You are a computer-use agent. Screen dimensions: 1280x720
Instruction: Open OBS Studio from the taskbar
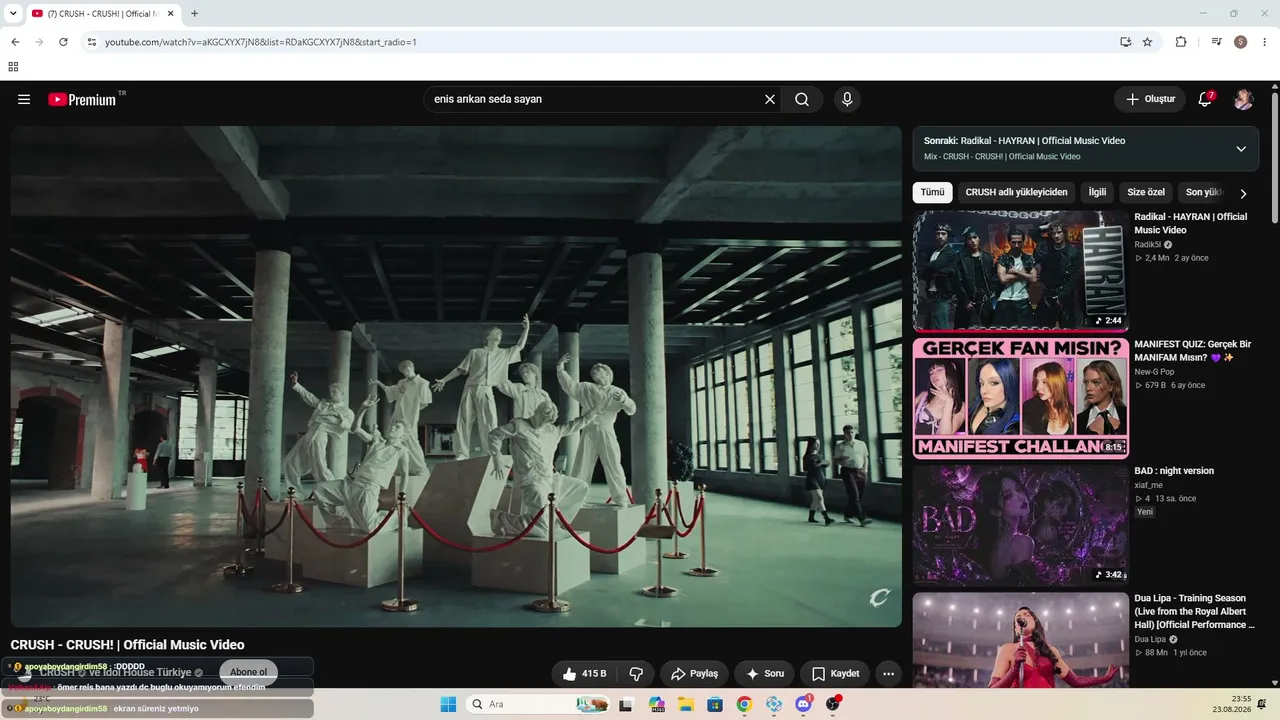pos(832,704)
